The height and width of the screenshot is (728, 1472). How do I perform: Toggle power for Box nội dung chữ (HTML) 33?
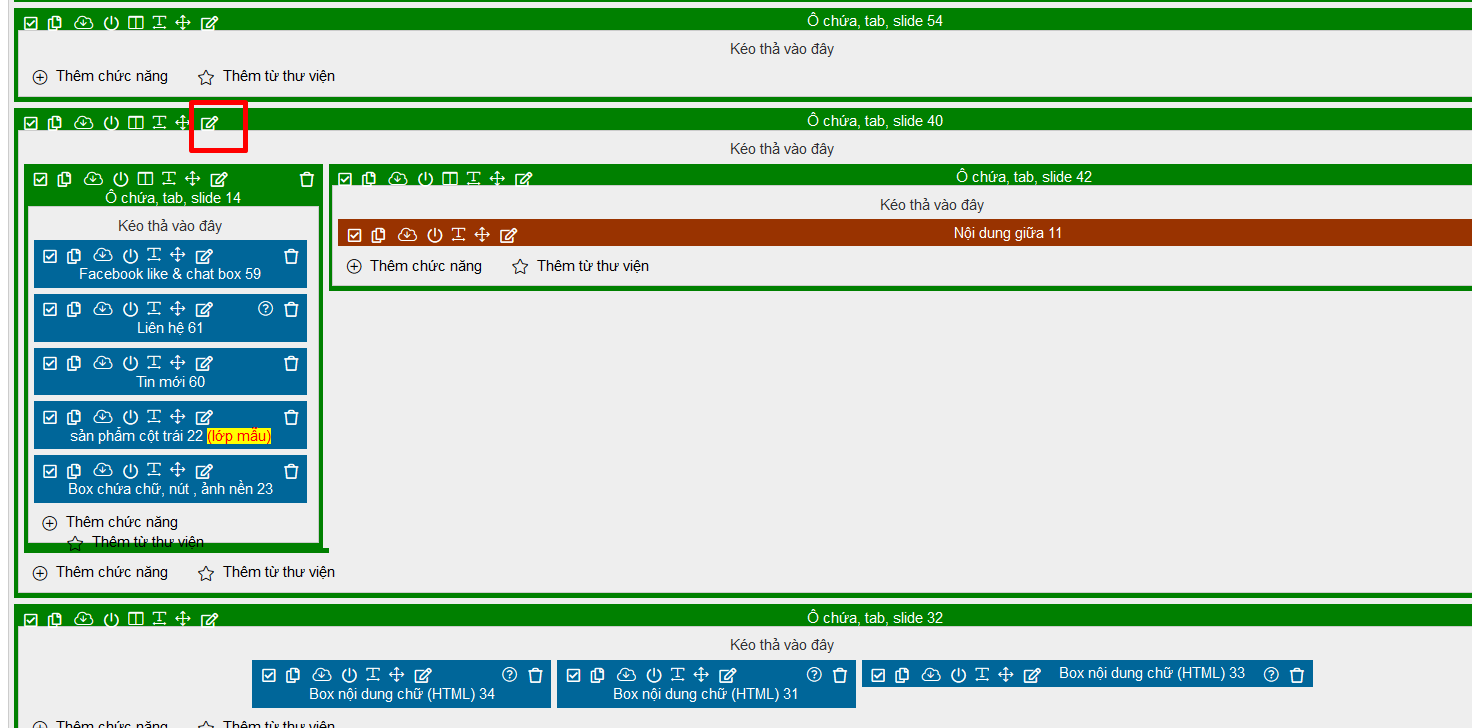pyautogui.click(x=959, y=675)
